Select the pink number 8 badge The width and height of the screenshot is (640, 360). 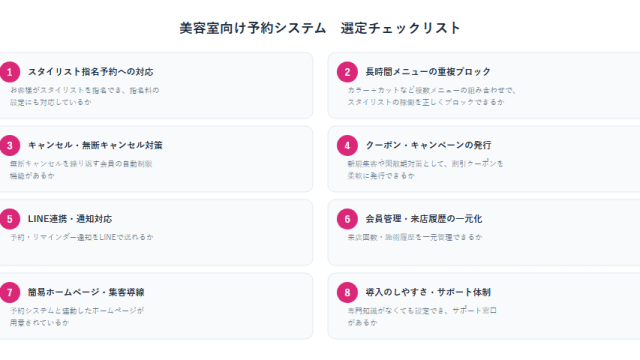tap(347, 293)
